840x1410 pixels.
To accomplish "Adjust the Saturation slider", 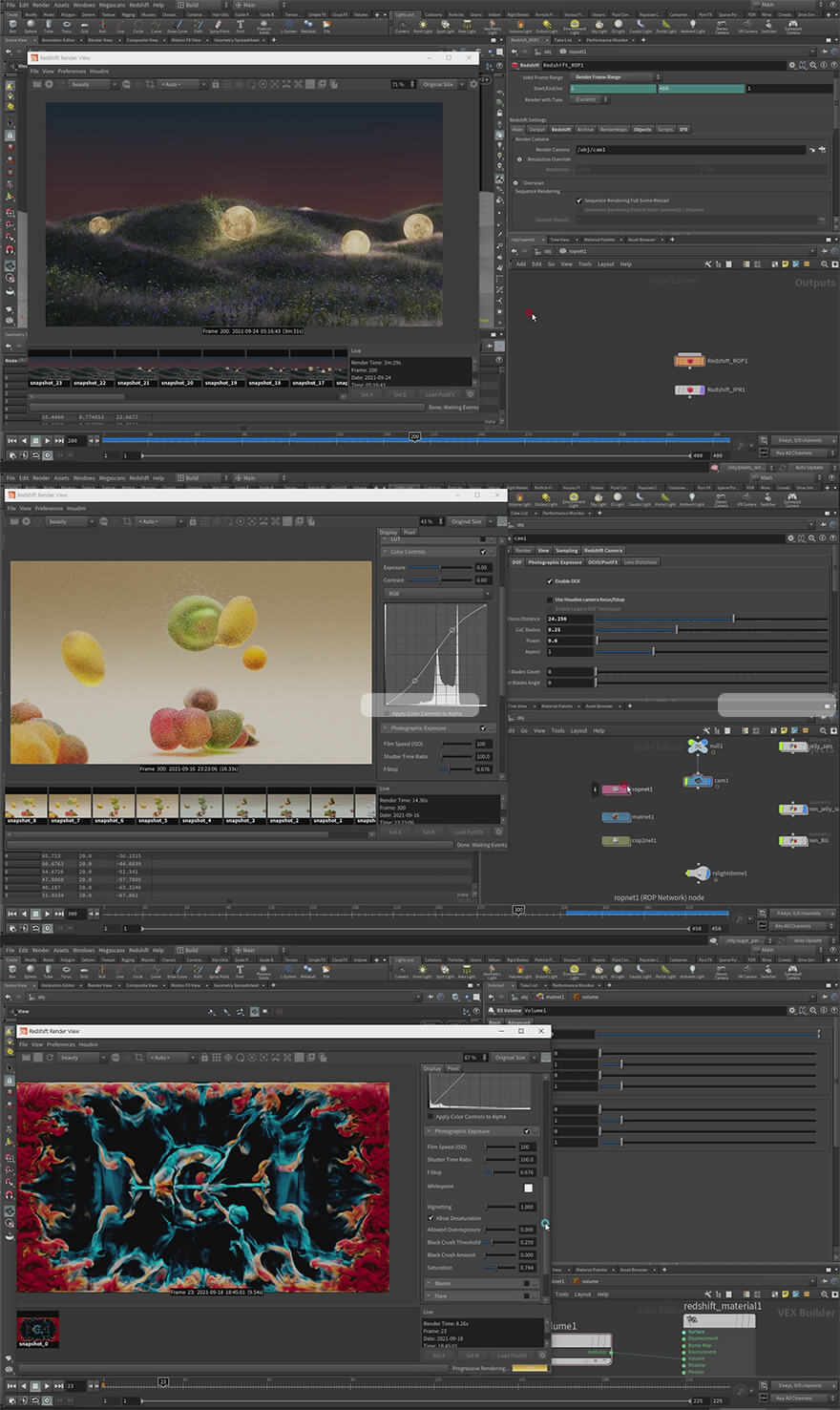I will (499, 1268).
